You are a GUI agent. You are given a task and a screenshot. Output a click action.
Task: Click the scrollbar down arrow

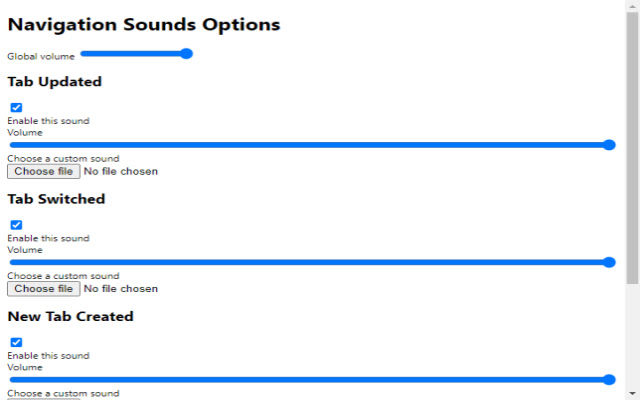click(x=632, y=393)
